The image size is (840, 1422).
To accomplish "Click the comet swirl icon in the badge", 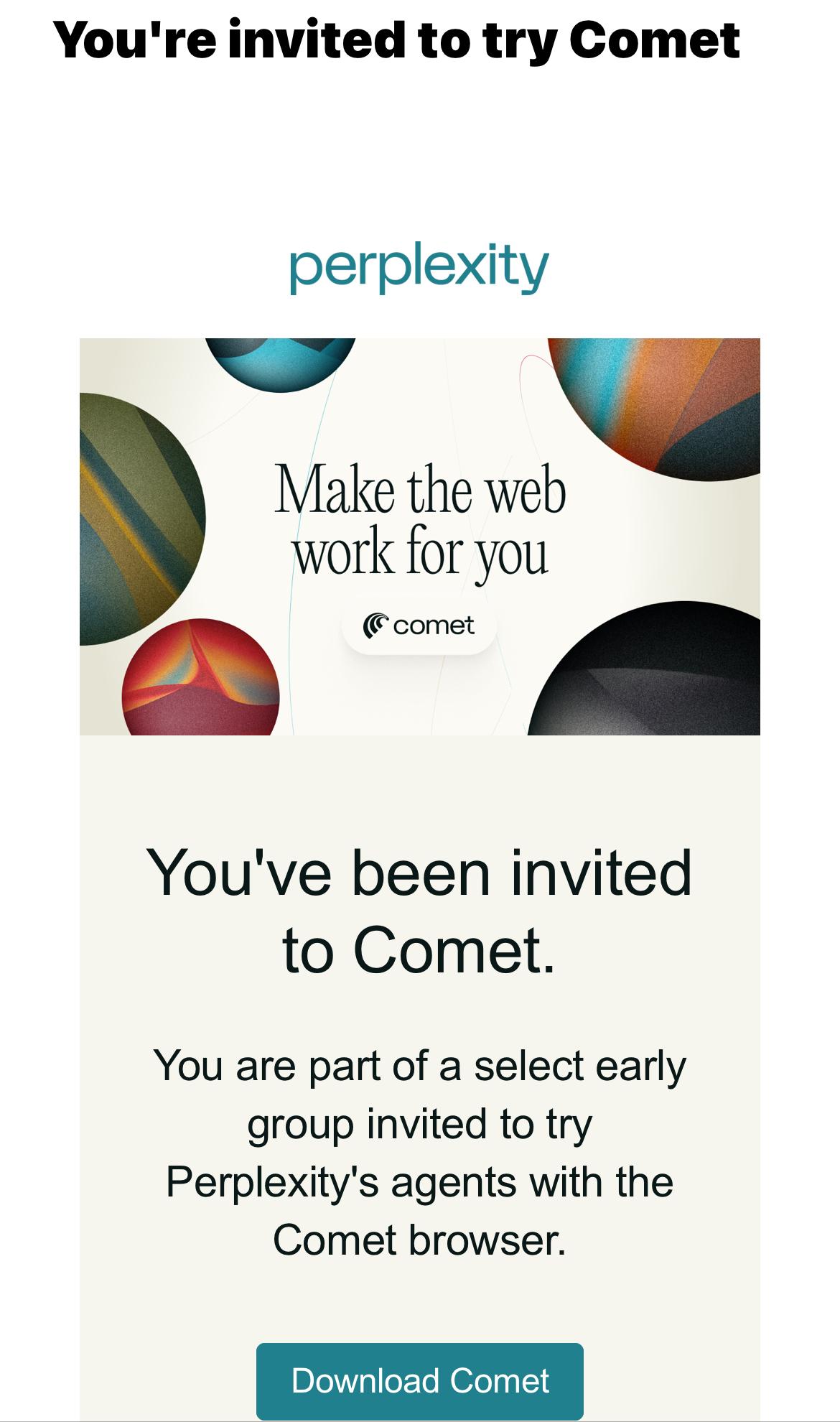I will coord(375,625).
